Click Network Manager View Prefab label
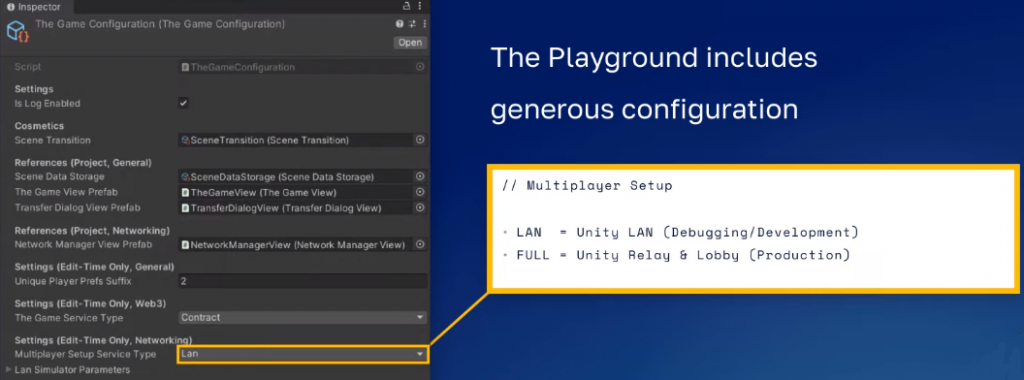1024x380 pixels. click(x=83, y=244)
